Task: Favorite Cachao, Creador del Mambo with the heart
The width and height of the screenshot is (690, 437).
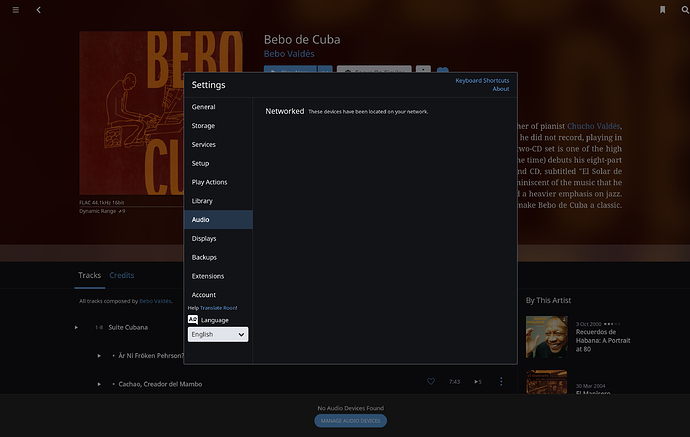Action: [x=431, y=382]
